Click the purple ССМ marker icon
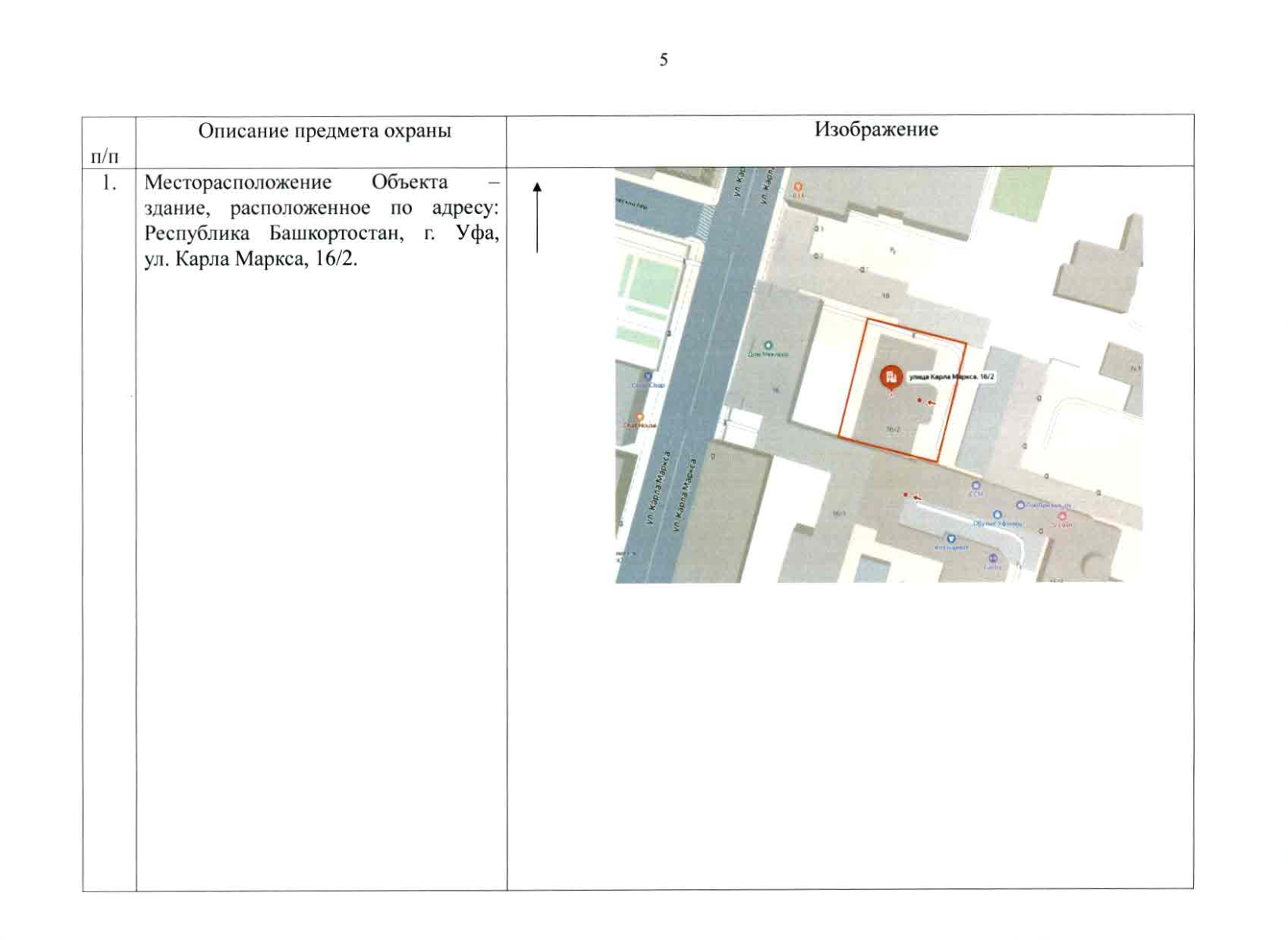Image resolution: width=1288 pixels, height=940 pixels. (x=976, y=486)
